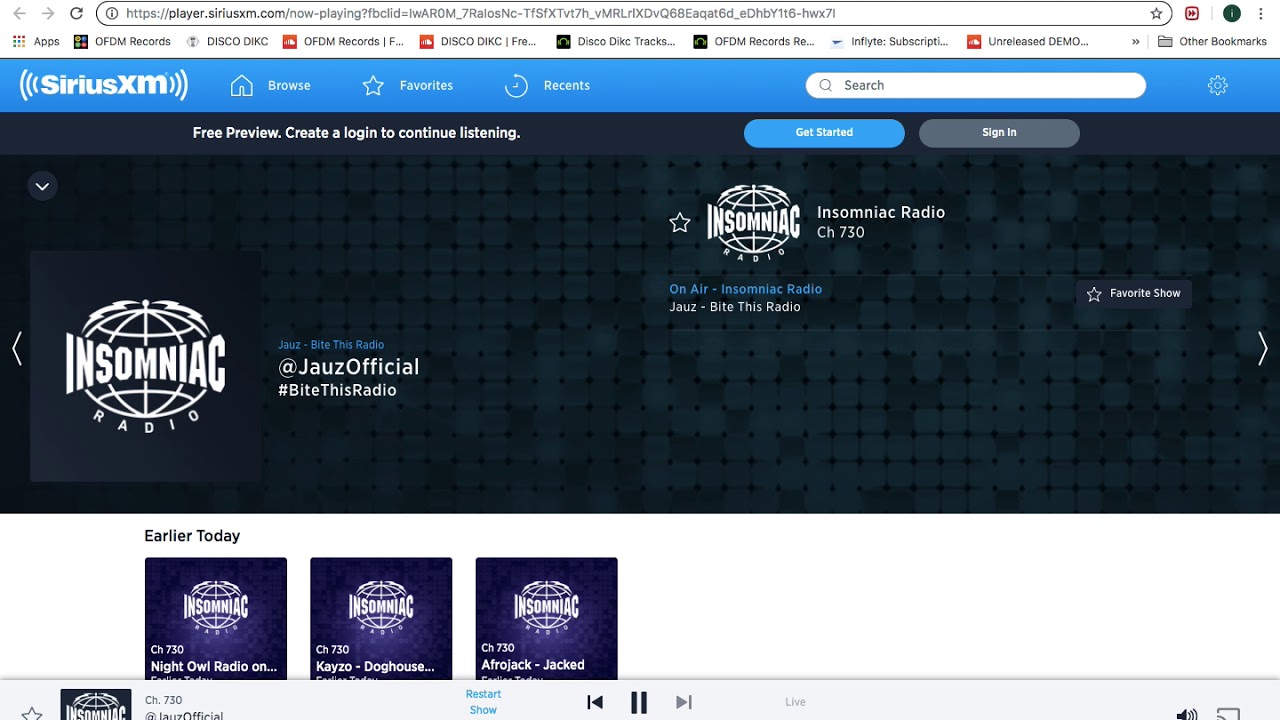Click the red extension icon in toolbar
The height and width of the screenshot is (720, 1280).
click(x=1192, y=14)
